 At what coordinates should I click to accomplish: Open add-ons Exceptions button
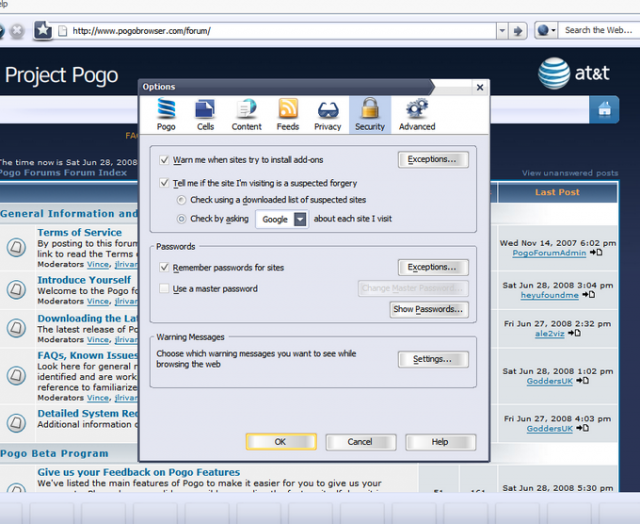pos(433,159)
